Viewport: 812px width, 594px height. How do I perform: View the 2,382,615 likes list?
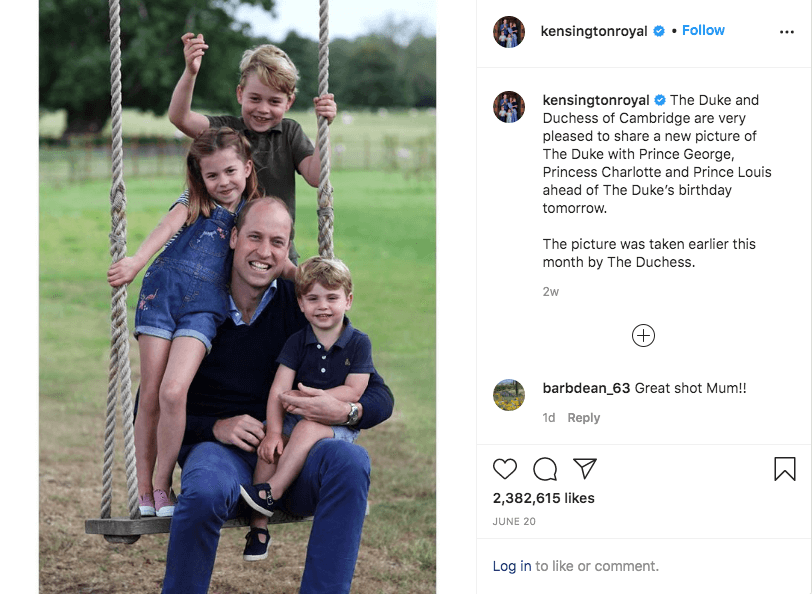(x=543, y=498)
